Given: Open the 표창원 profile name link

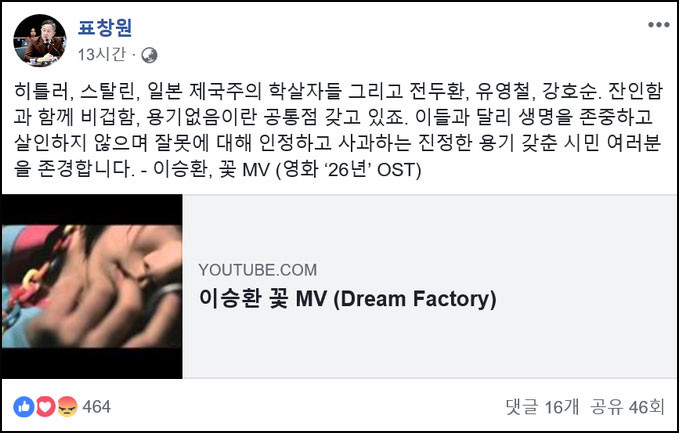Looking at the screenshot, I should (x=105, y=28).
